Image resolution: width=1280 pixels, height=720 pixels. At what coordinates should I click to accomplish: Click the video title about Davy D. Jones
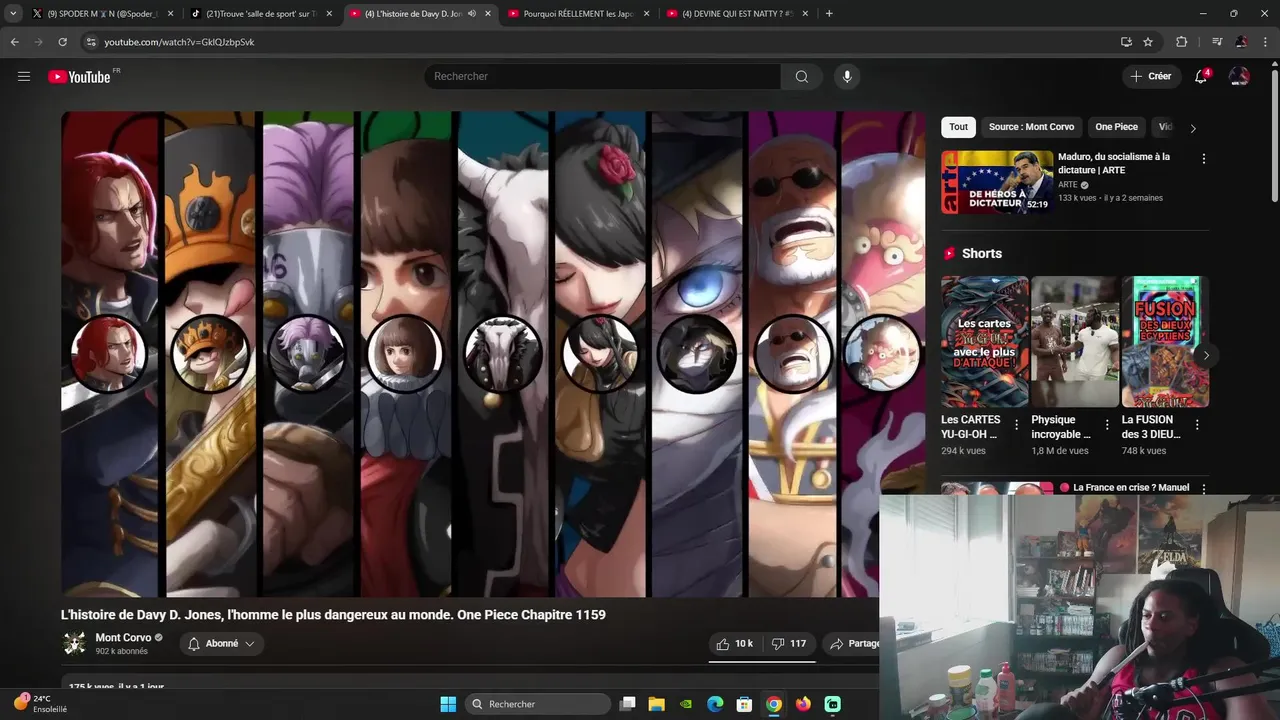pos(333,615)
